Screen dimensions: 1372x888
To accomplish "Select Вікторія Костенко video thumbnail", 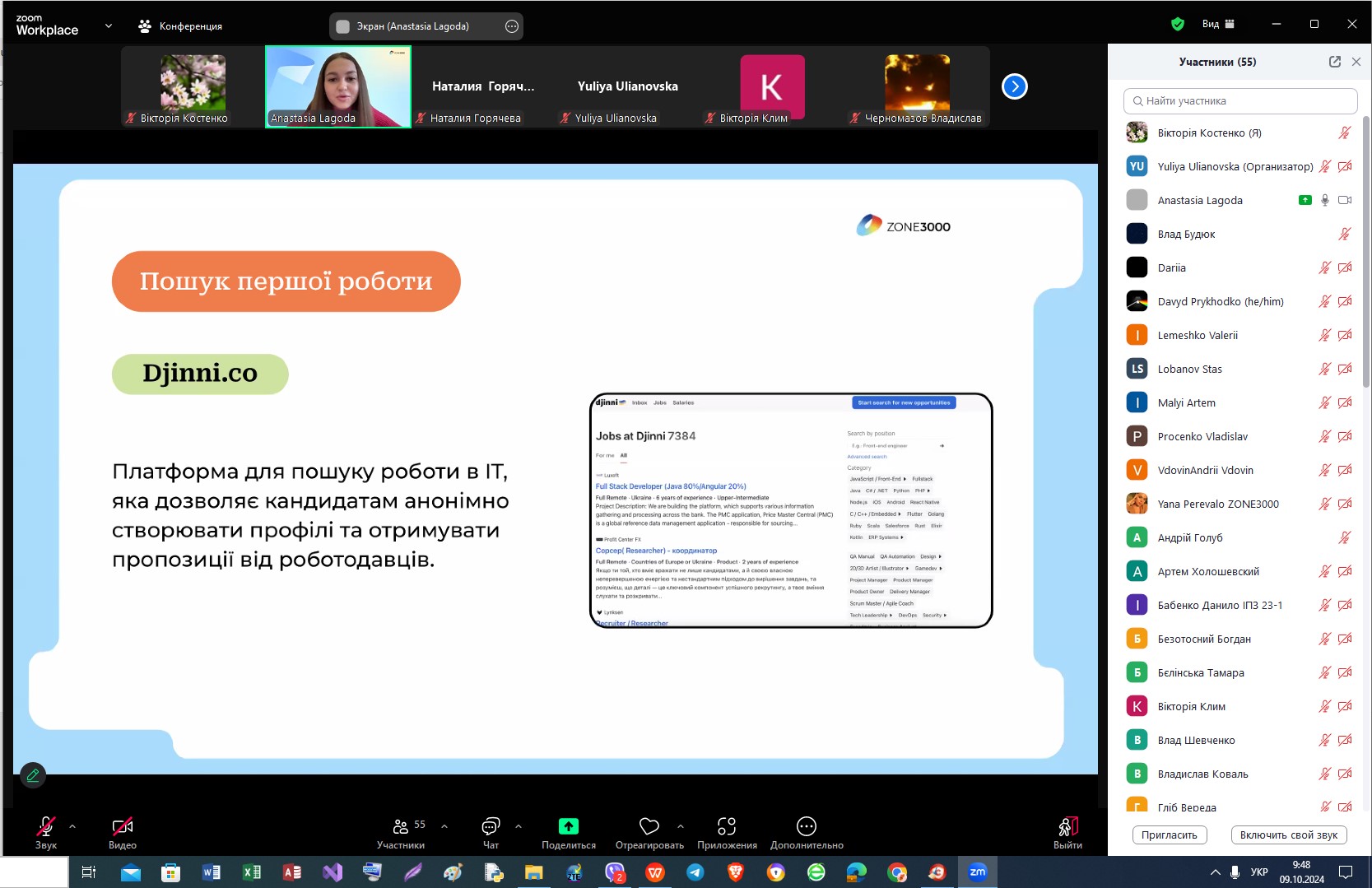I will (193, 86).
